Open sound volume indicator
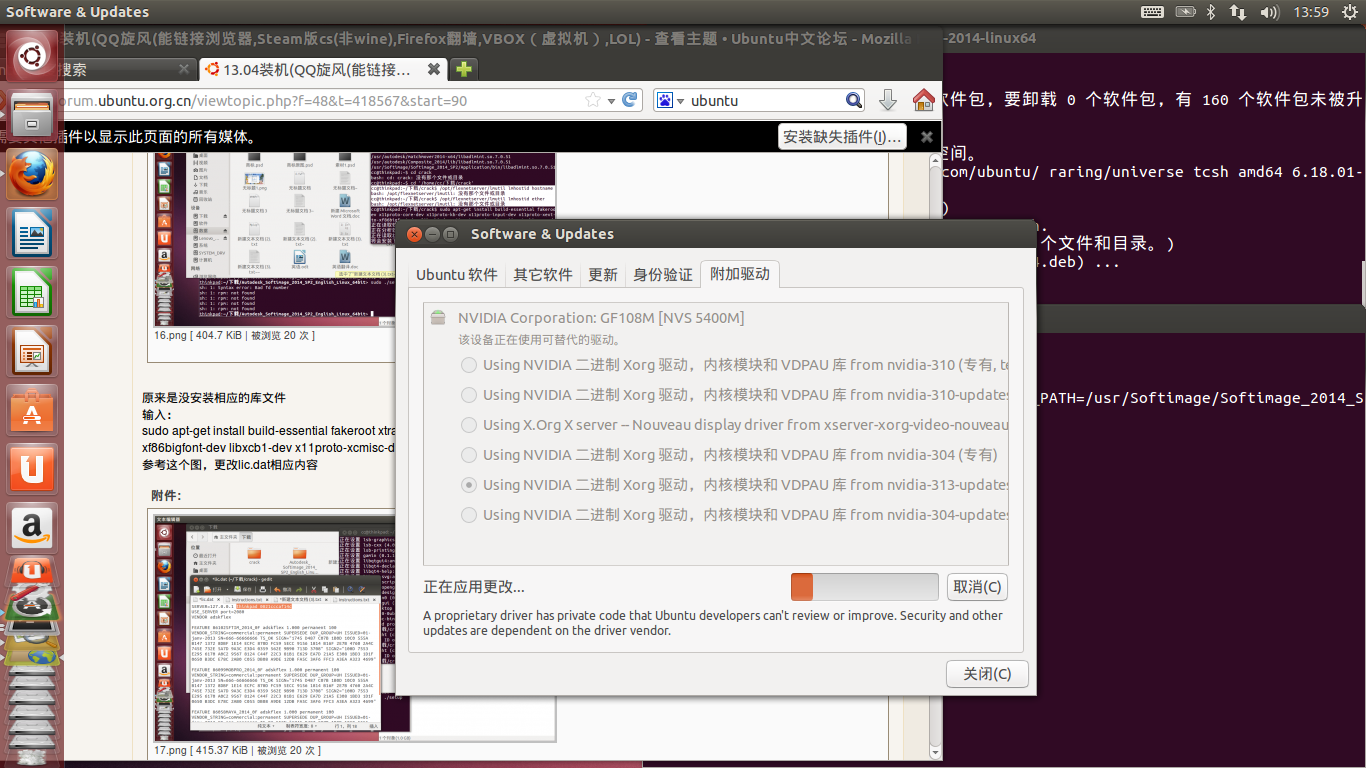This screenshot has width=1366, height=768. click(x=1270, y=12)
